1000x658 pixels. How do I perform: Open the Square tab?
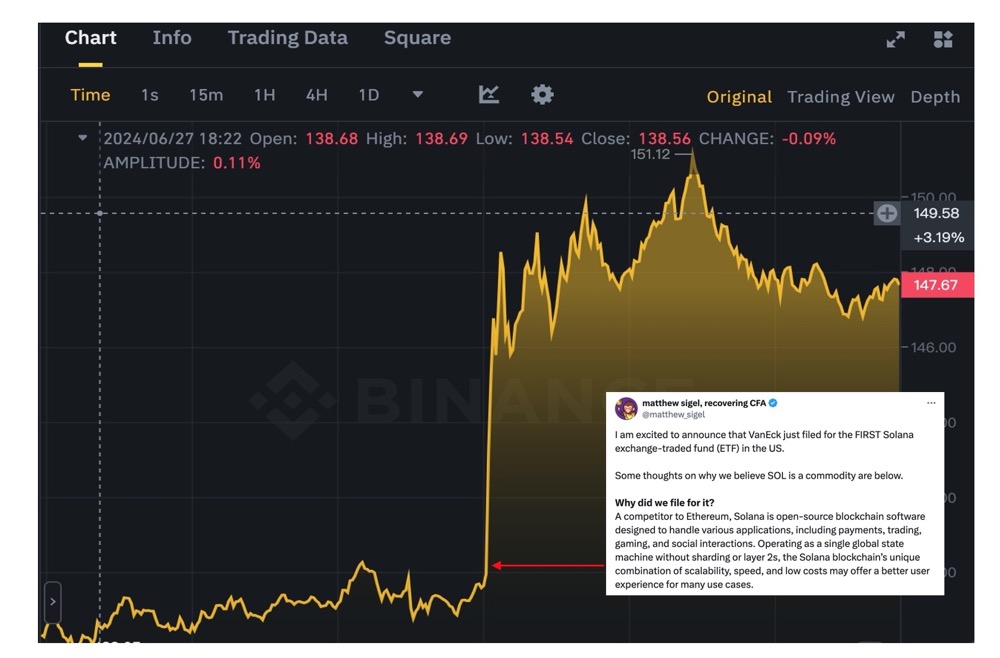click(x=417, y=38)
